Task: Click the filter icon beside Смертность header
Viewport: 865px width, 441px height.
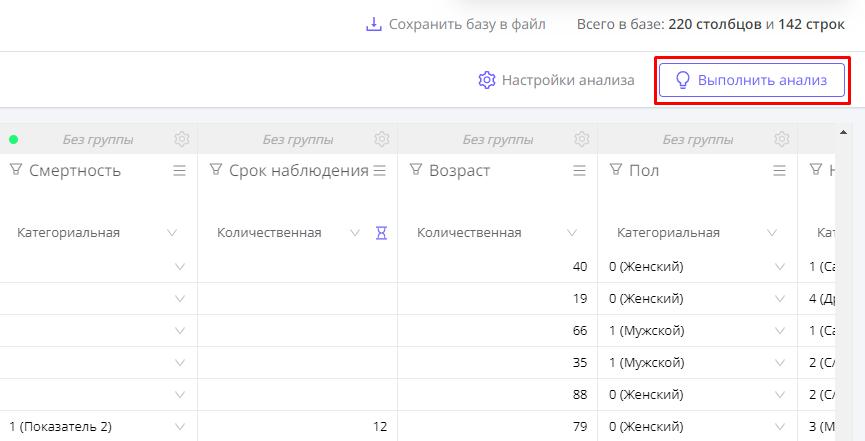Action: [x=15, y=170]
